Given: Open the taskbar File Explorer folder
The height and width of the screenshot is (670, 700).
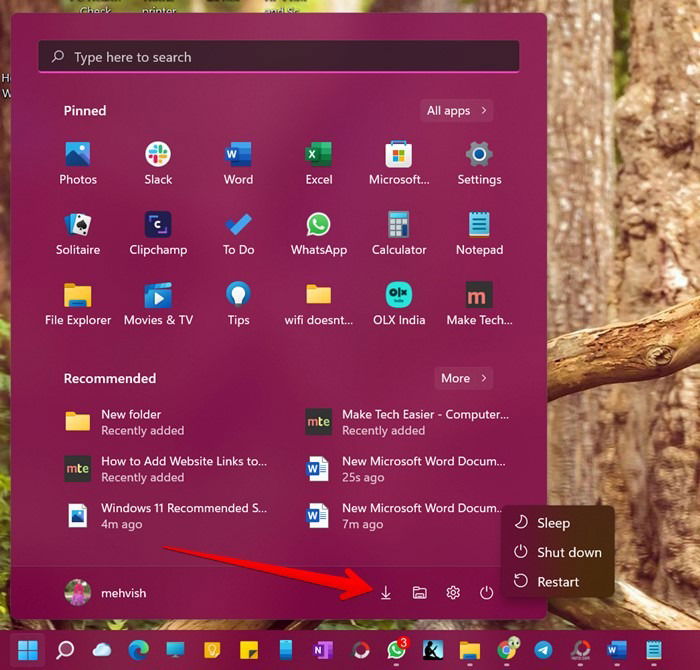Looking at the screenshot, I should click(470, 650).
